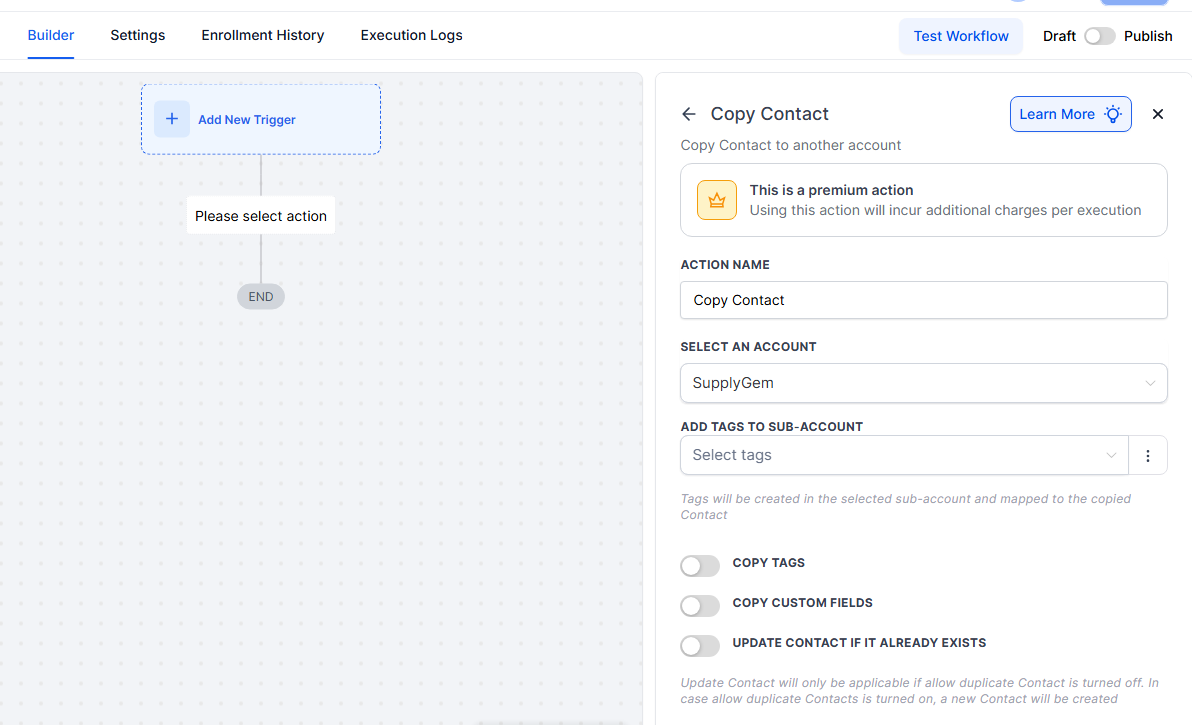Enable the Copy Tags toggle
This screenshot has height=725, width=1192.
pyautogui.click(x=700, y=565)
